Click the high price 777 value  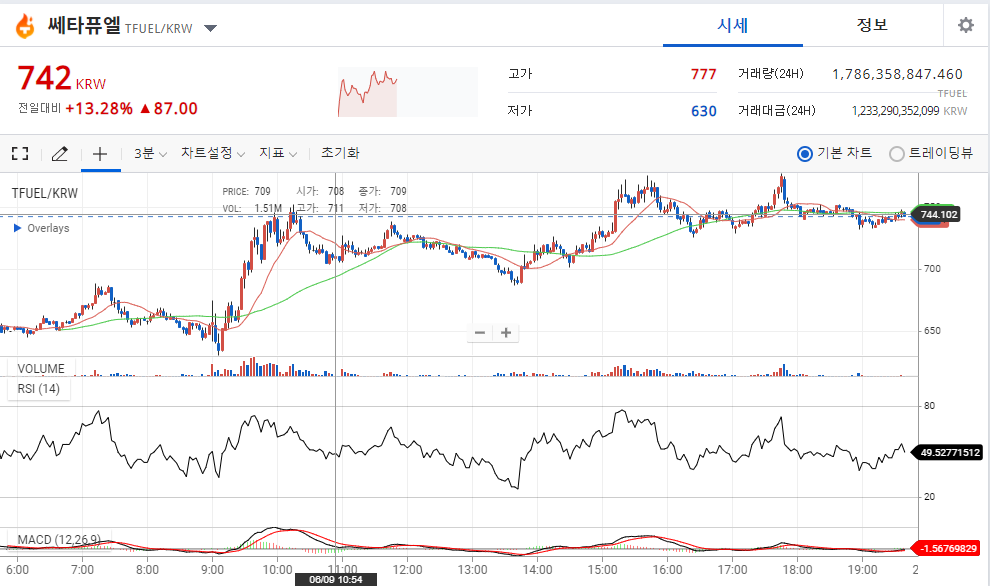click(x=703, y=74)
